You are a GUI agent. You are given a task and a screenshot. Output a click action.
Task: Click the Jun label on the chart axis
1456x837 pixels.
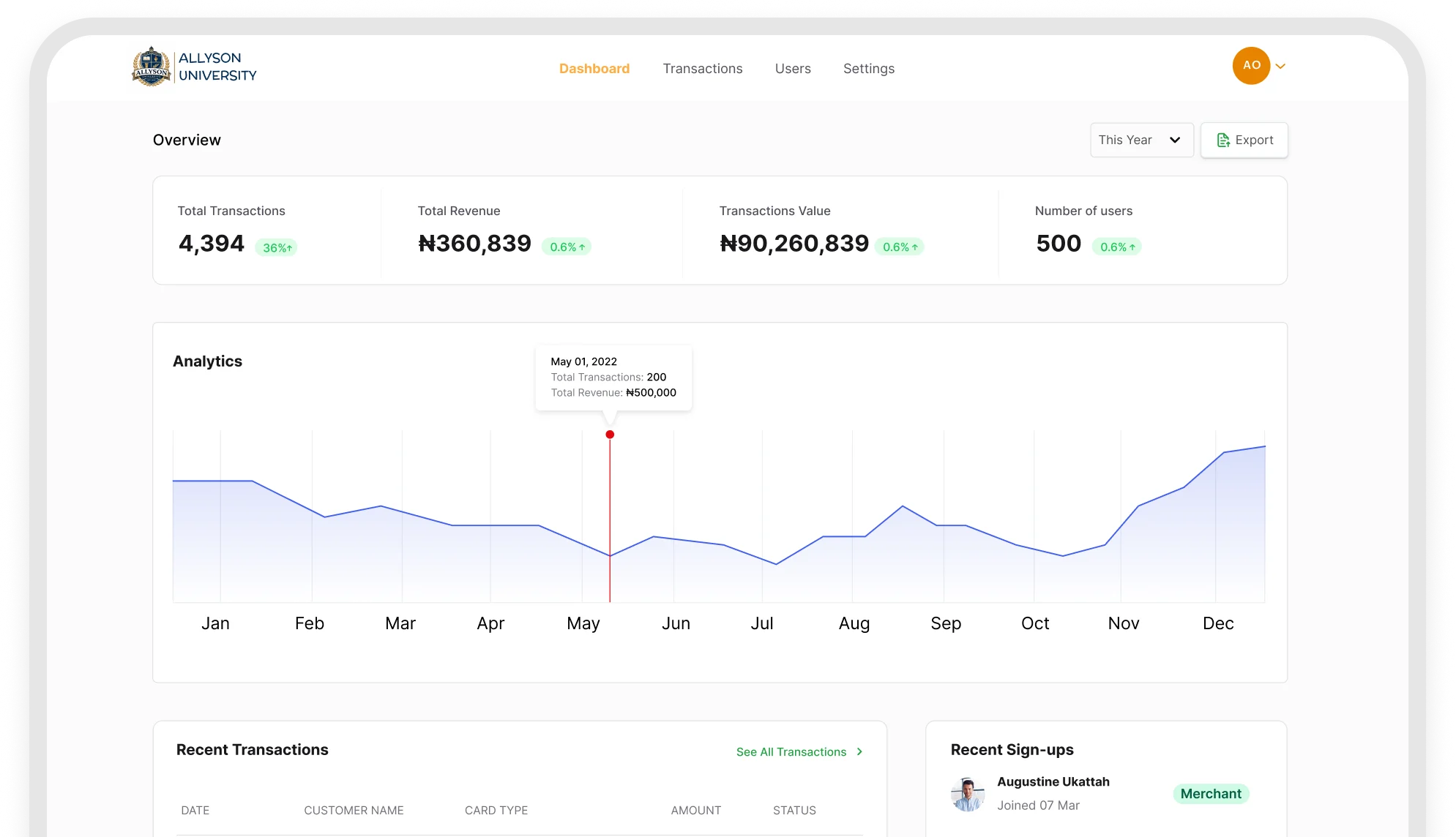pos(676,623)
